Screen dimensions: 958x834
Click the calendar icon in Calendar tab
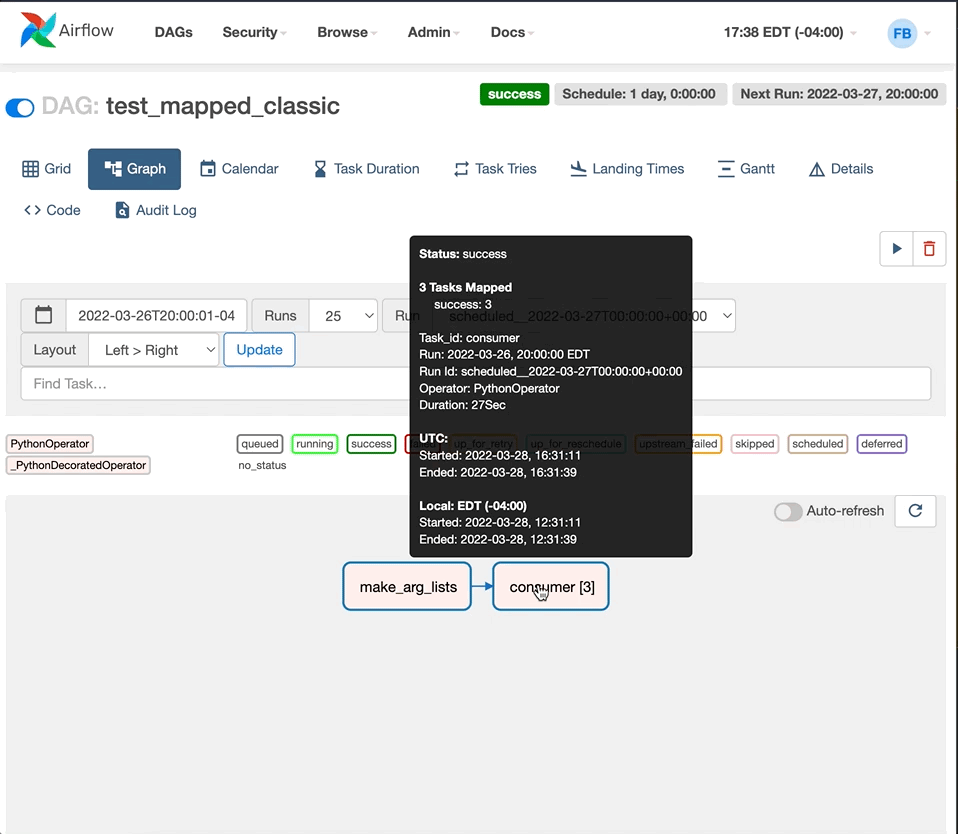(208, 169)
